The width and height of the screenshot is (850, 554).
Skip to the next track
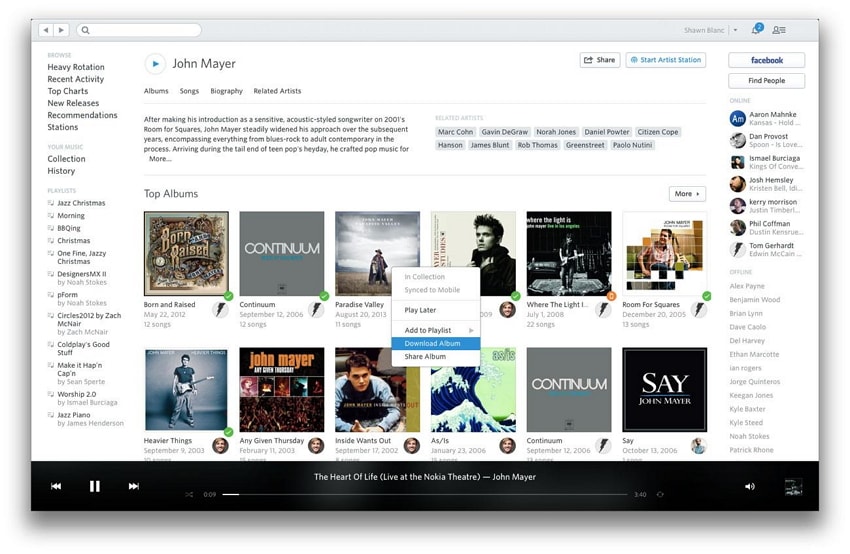click(x=133, y=486)
